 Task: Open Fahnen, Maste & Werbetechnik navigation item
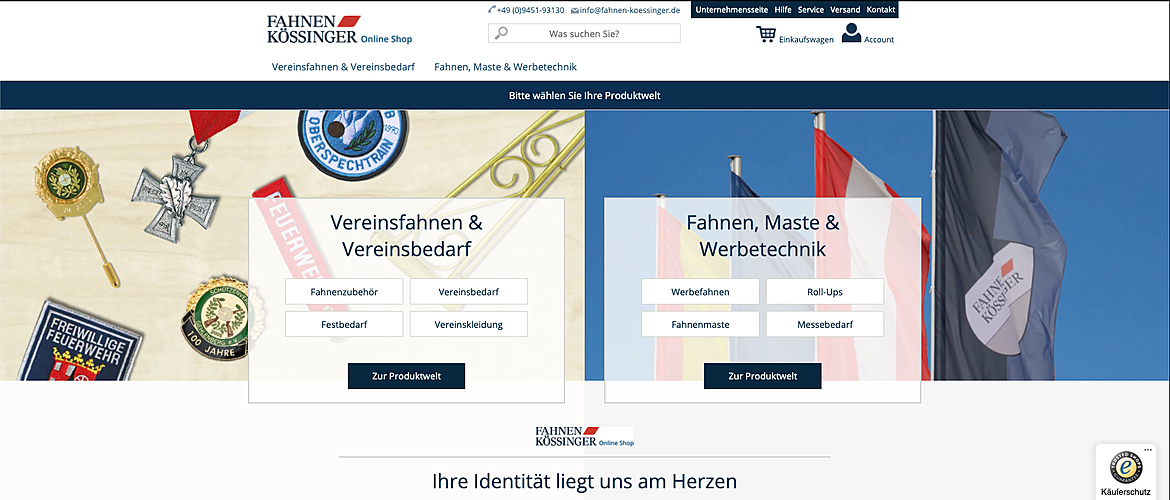point(505,66)
